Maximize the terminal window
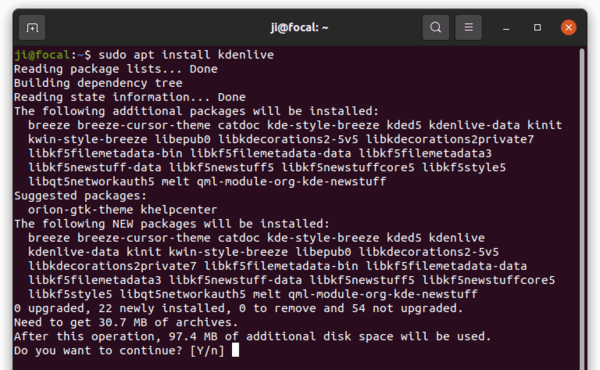 pos(537,28)
